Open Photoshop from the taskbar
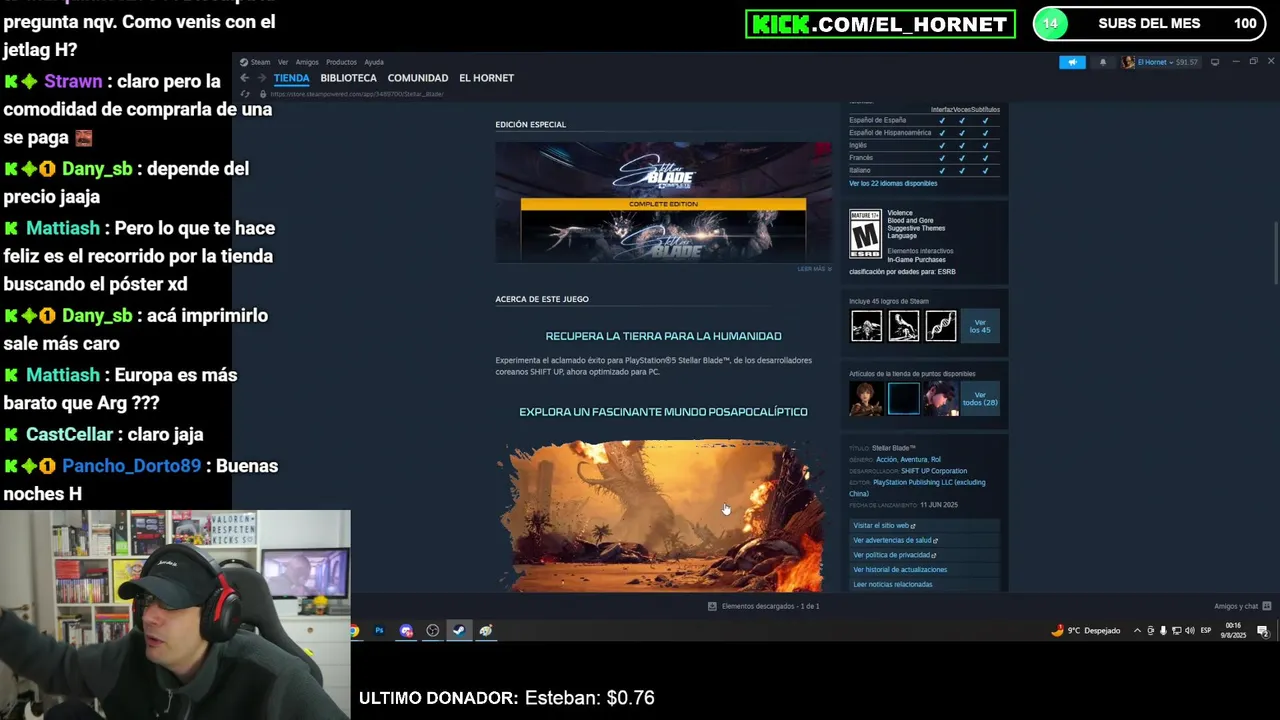This screenshot has height=720, width=1280. pyautogui.click(x=379, y=631)
